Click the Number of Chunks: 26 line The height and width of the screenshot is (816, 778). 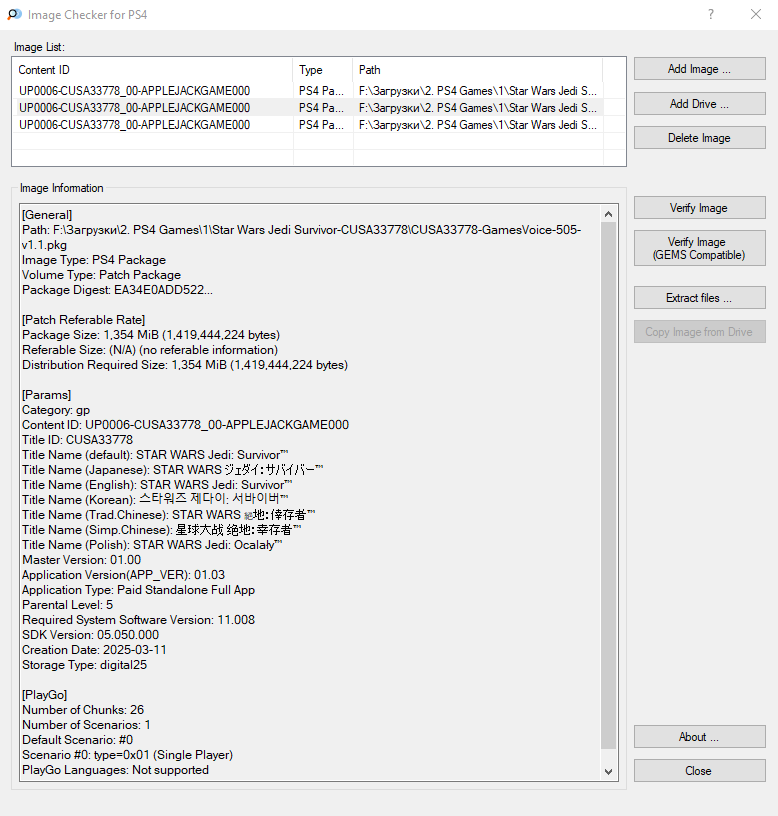click(x=83, y=710)
